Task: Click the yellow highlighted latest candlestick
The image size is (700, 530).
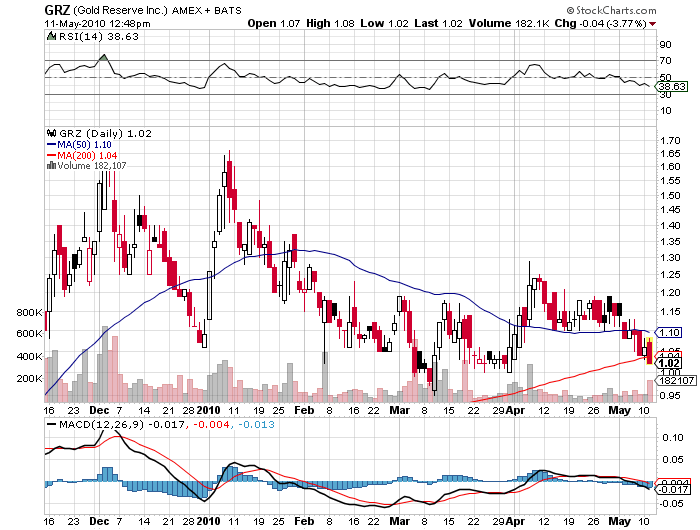Action: point(649,351)
